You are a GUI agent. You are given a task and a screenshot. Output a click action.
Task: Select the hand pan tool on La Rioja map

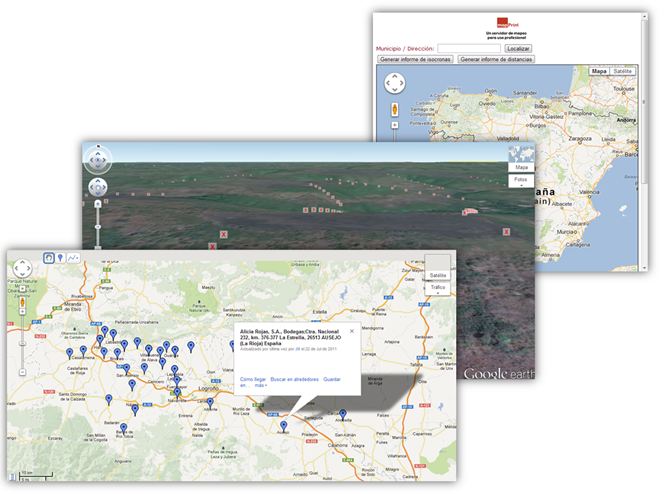tap(47, 257)
